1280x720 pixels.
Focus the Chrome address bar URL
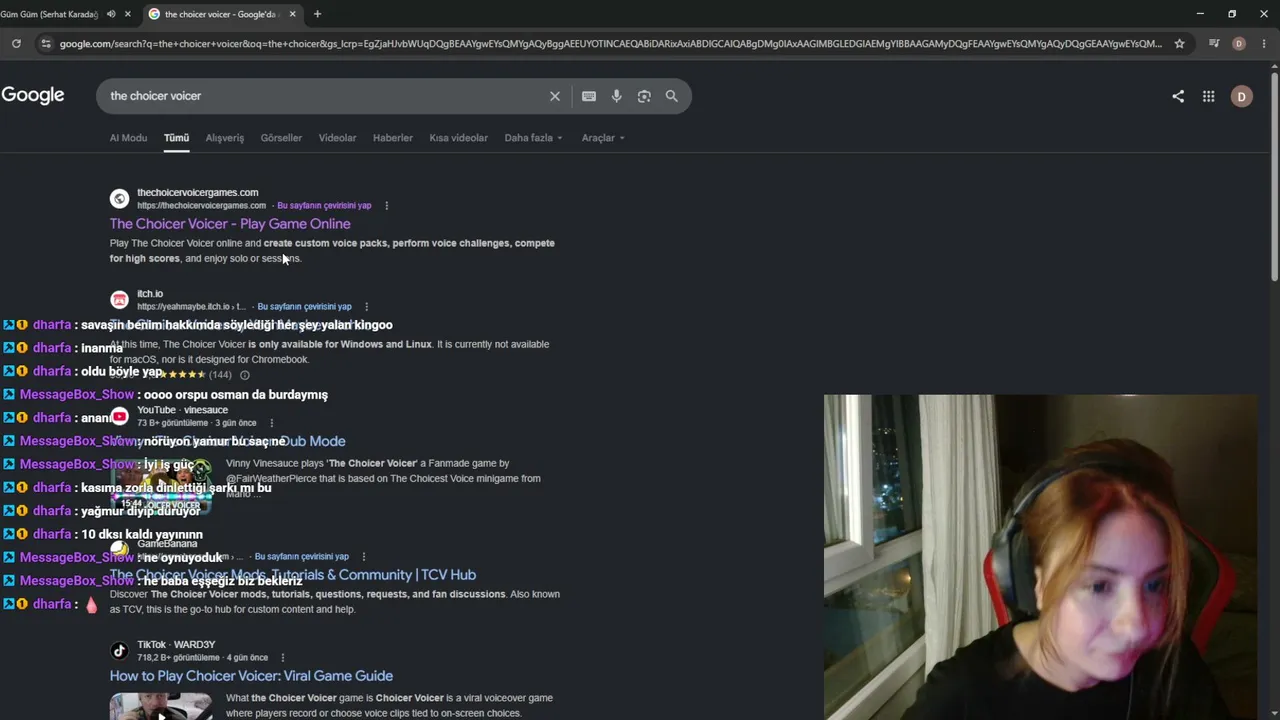(610, 43)
